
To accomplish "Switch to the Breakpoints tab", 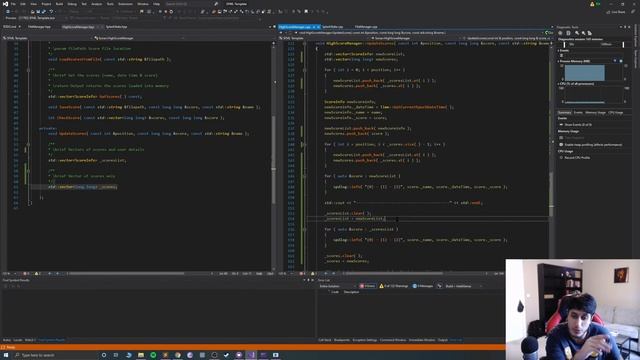I will click(342, 340).
